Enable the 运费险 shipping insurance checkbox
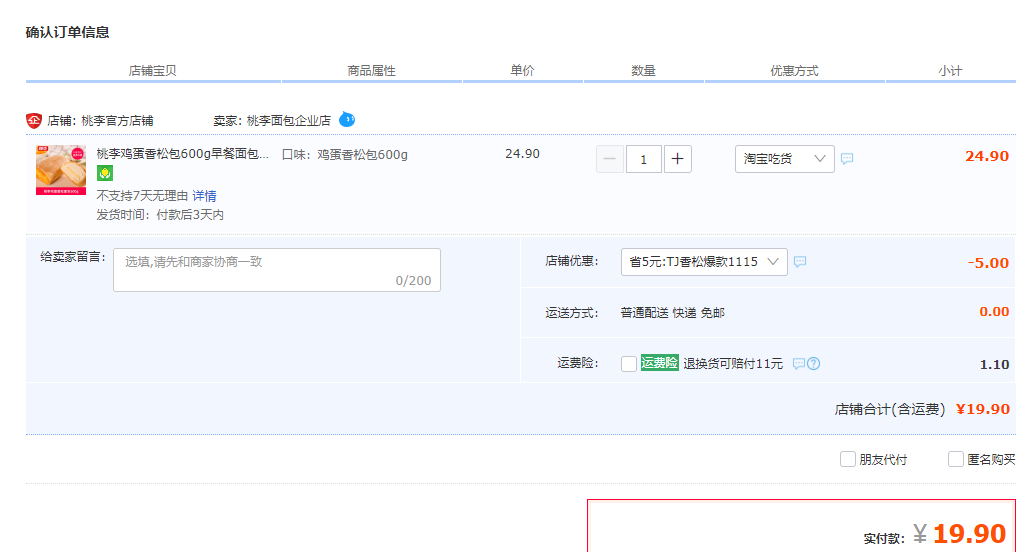This screenshot has height=552, width=1033. tap(628, 364)
